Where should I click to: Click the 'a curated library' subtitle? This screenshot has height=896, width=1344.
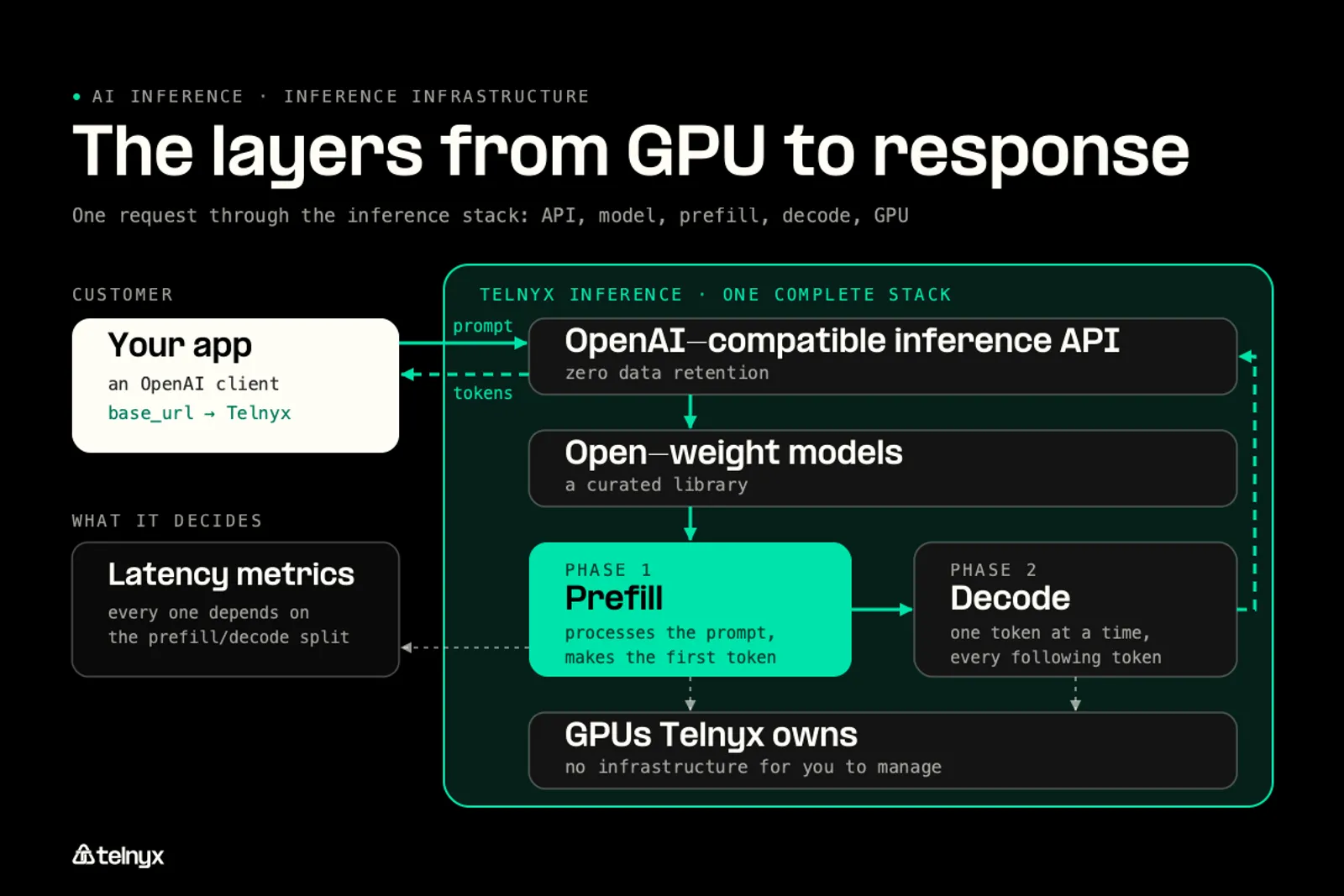click(x=656, y=485)
